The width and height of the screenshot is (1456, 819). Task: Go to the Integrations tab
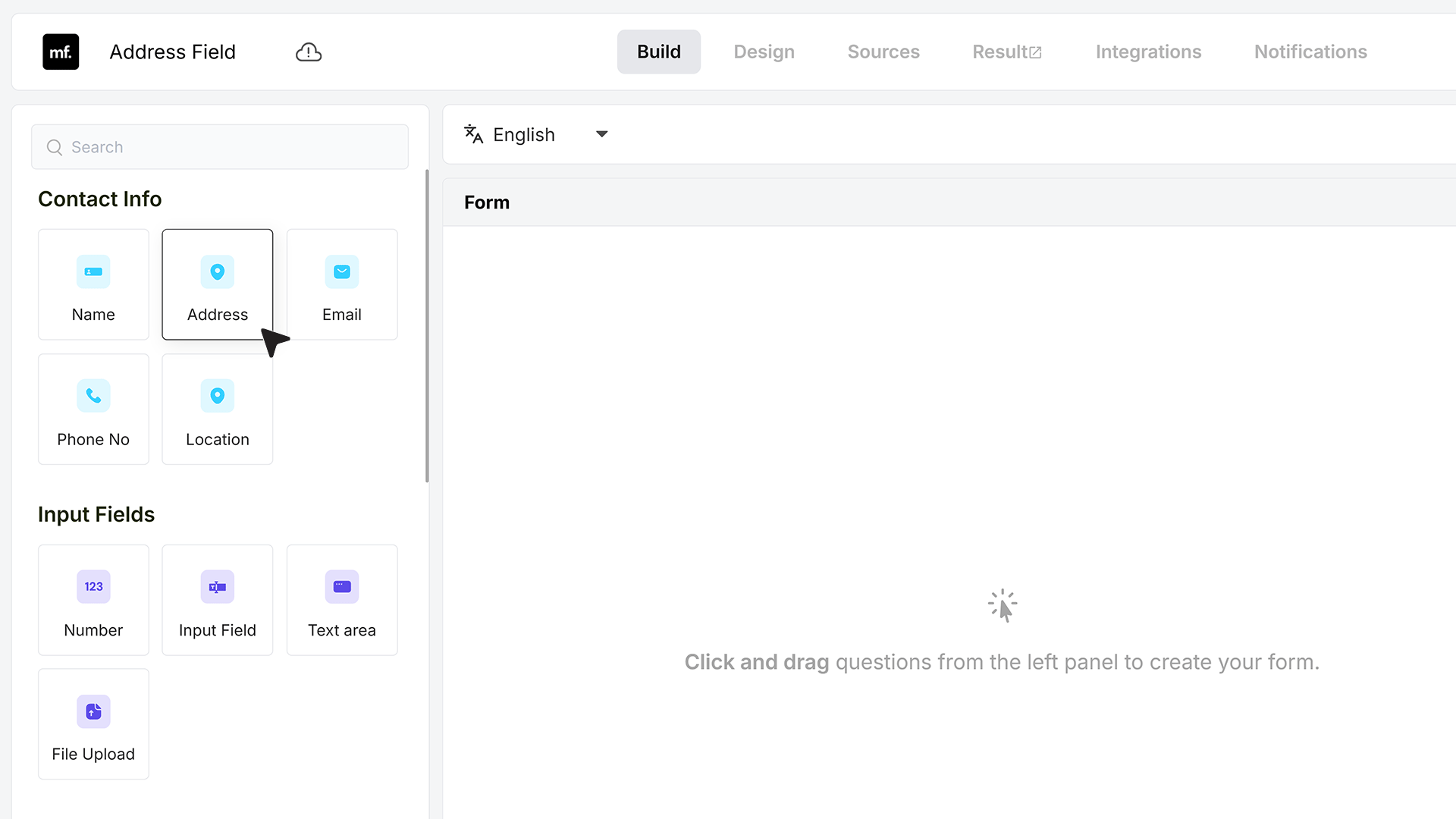tap(1148, 52)
